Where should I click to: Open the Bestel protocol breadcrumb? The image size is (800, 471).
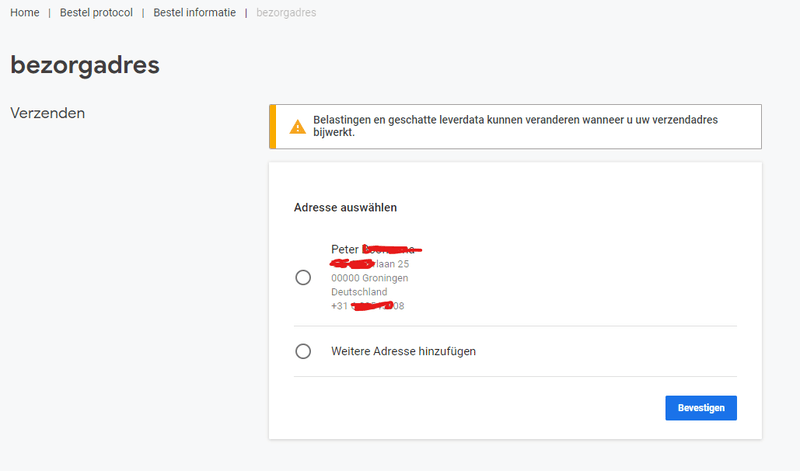(x=95, y=13)
